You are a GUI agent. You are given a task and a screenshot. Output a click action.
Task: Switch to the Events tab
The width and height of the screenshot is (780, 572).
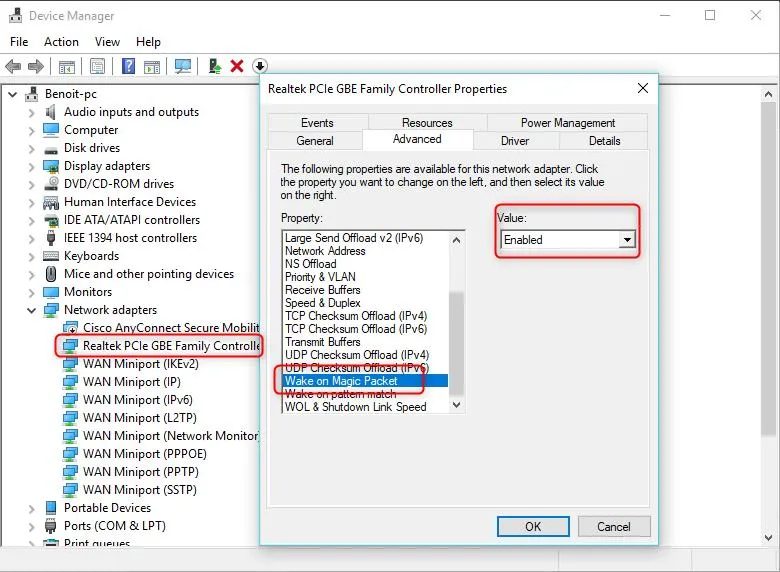317,122
